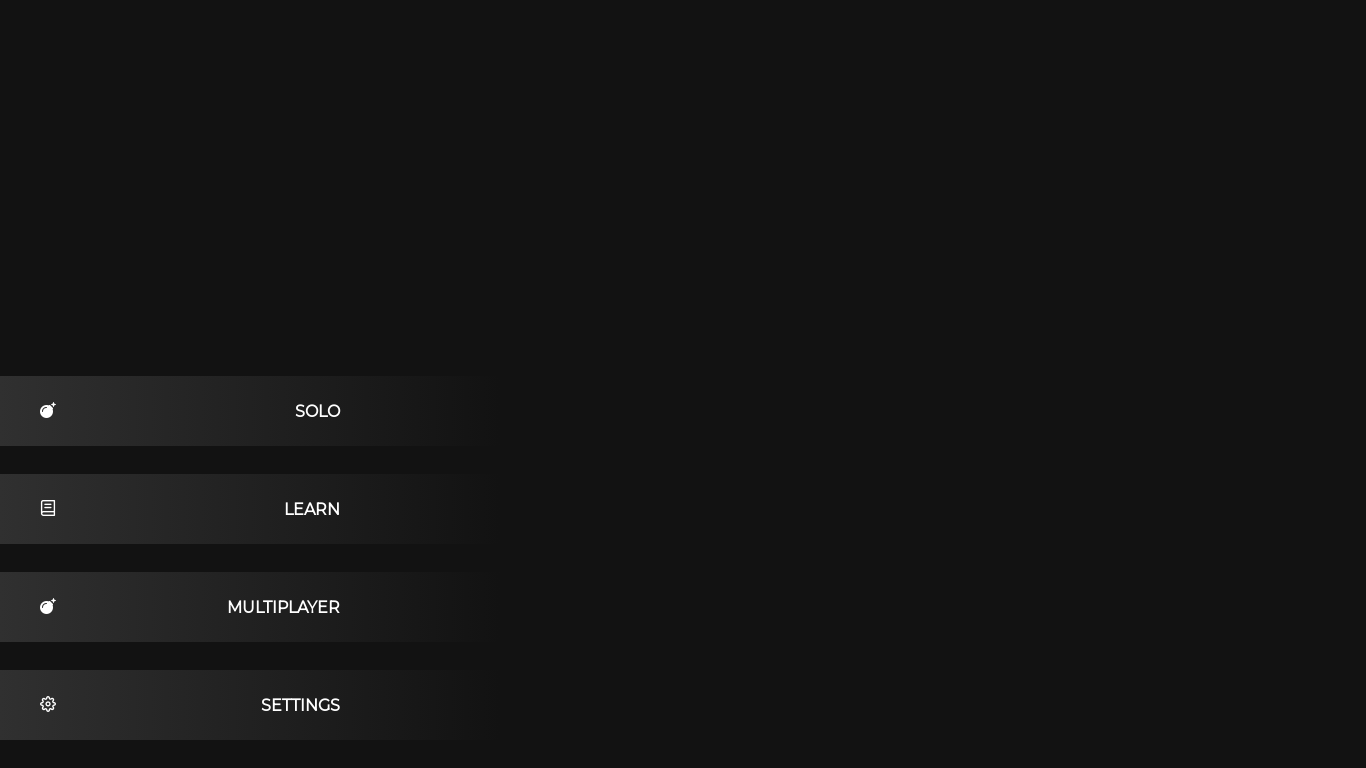Viewport: 1366px width, 768px height.
Task: Click the gear icon beside SETTINGS
Action: tap(48, 704)
